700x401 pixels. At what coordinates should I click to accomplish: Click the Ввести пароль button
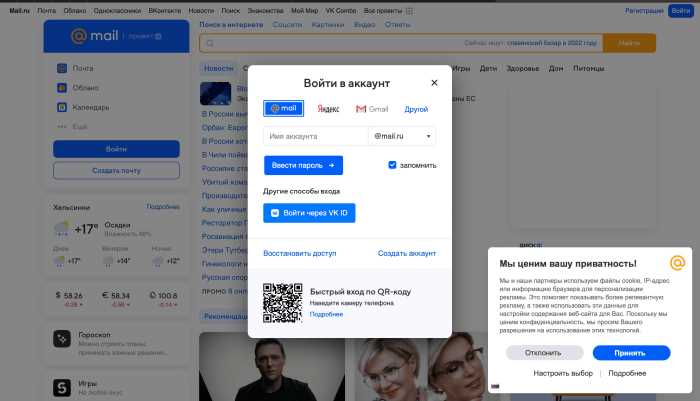click(303, 165)
